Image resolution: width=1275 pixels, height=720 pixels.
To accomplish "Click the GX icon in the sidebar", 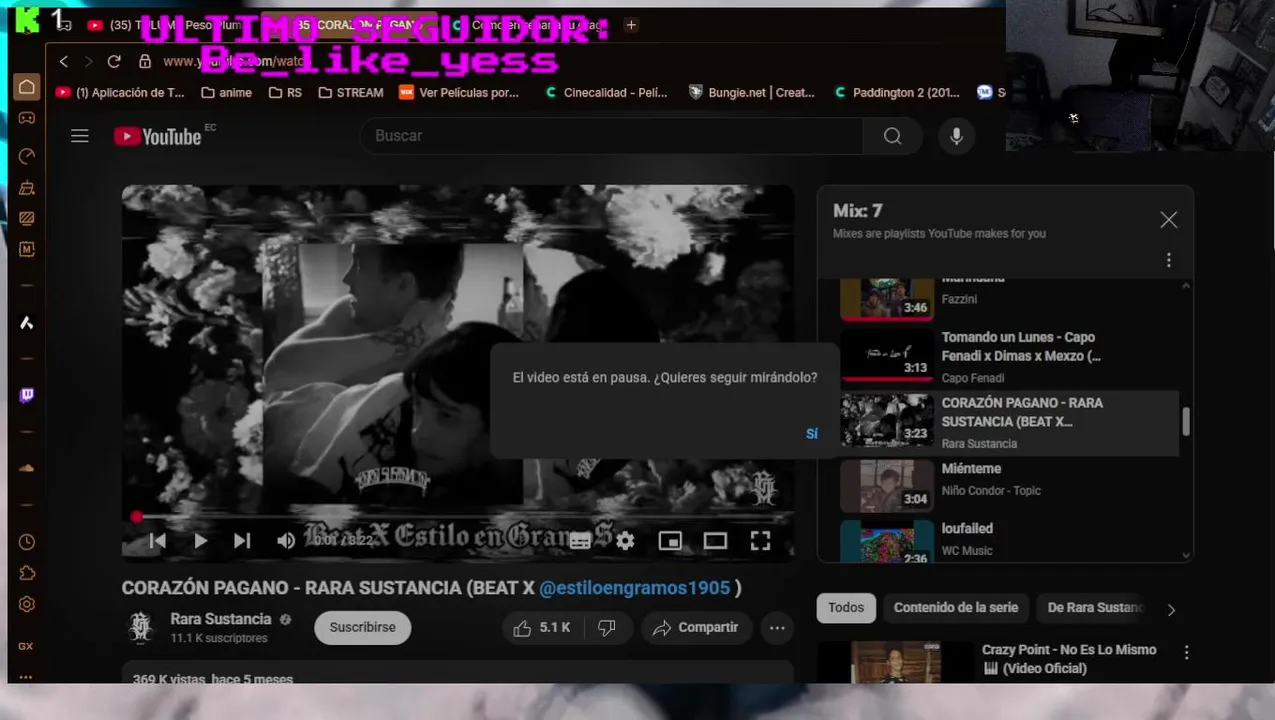I will point(27,646).
